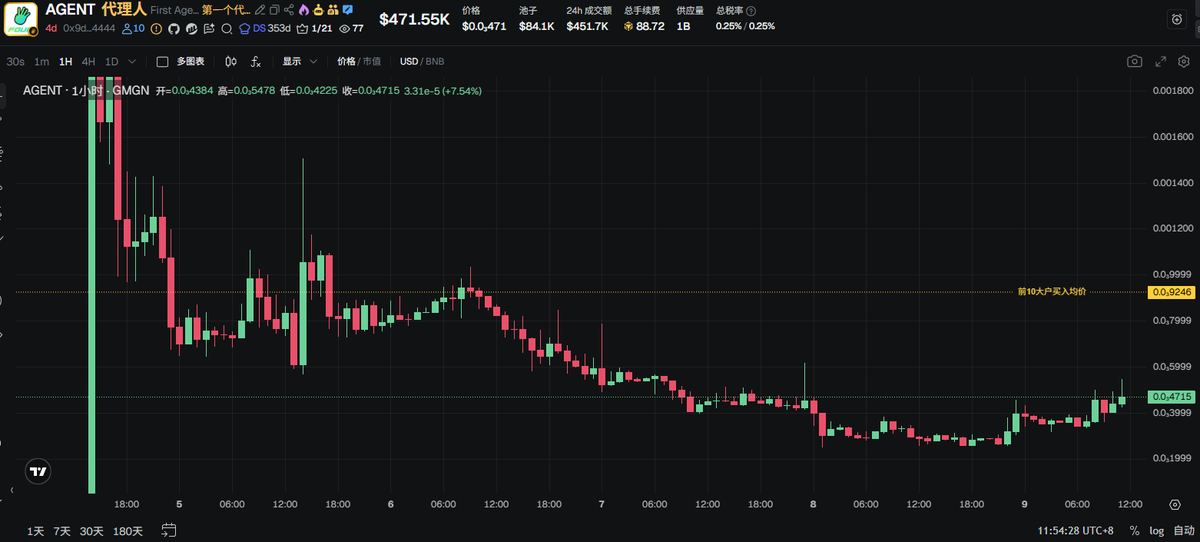Click the 0.0₄9246 top-10 holders average price label
The width and height of the screenshot is (1200, 542).
pyautogui.click(x=1172, y=291)
